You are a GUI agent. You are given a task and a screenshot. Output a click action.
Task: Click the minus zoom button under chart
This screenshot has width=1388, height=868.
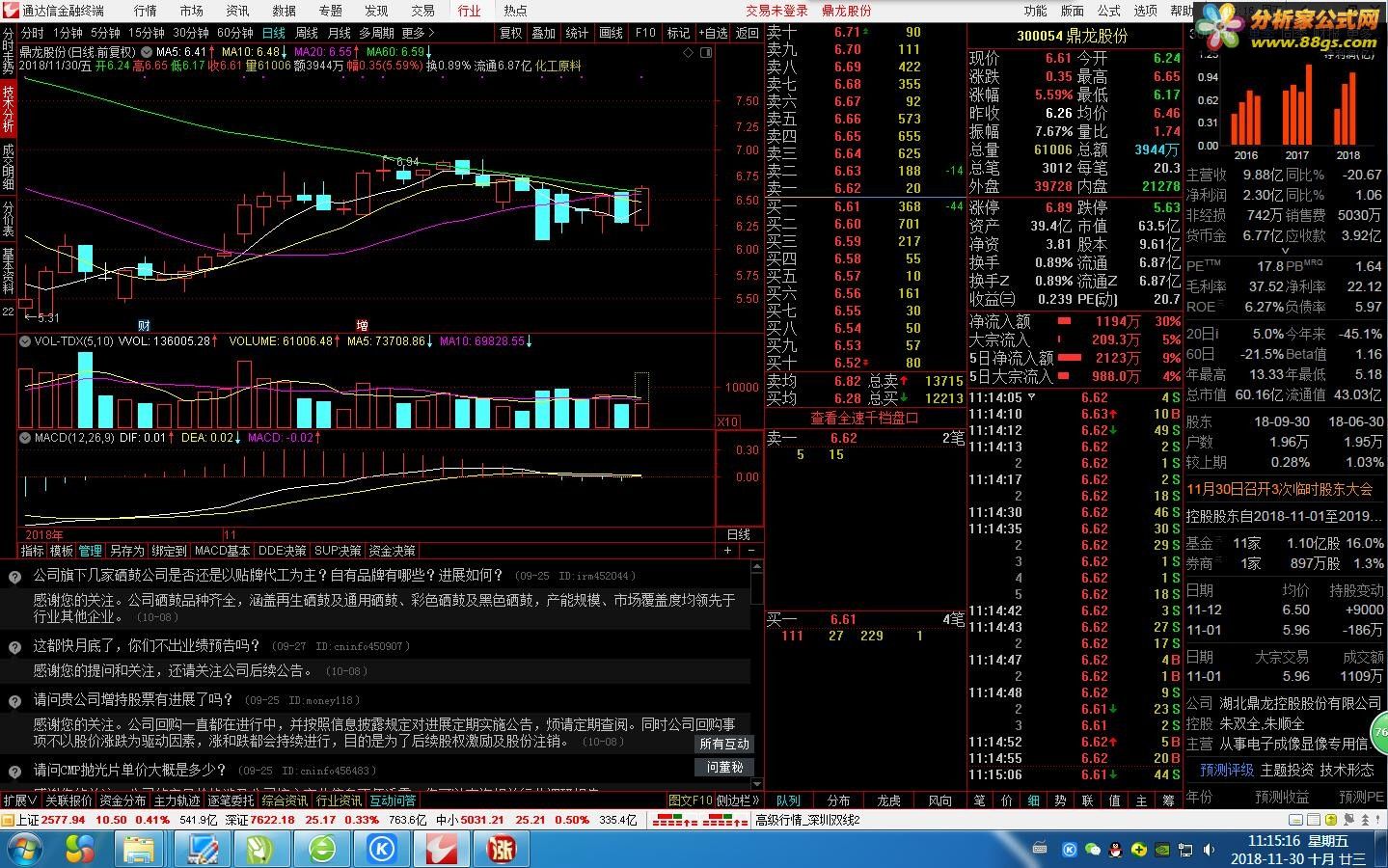coord(751,550)
